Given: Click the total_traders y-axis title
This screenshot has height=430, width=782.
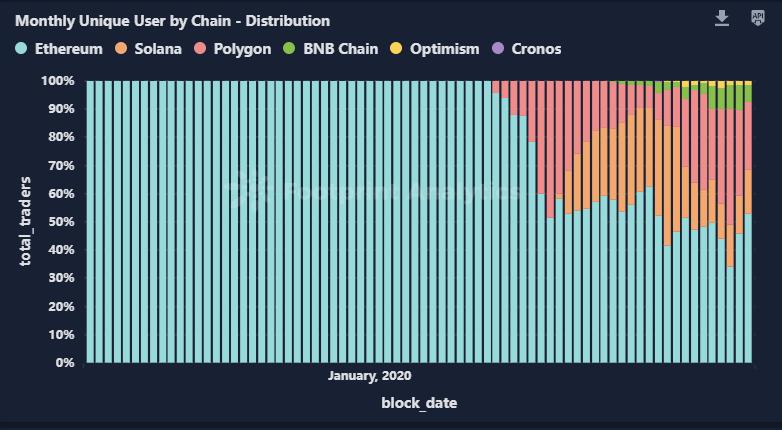Looking at the screenshot, I should [25, 219].
